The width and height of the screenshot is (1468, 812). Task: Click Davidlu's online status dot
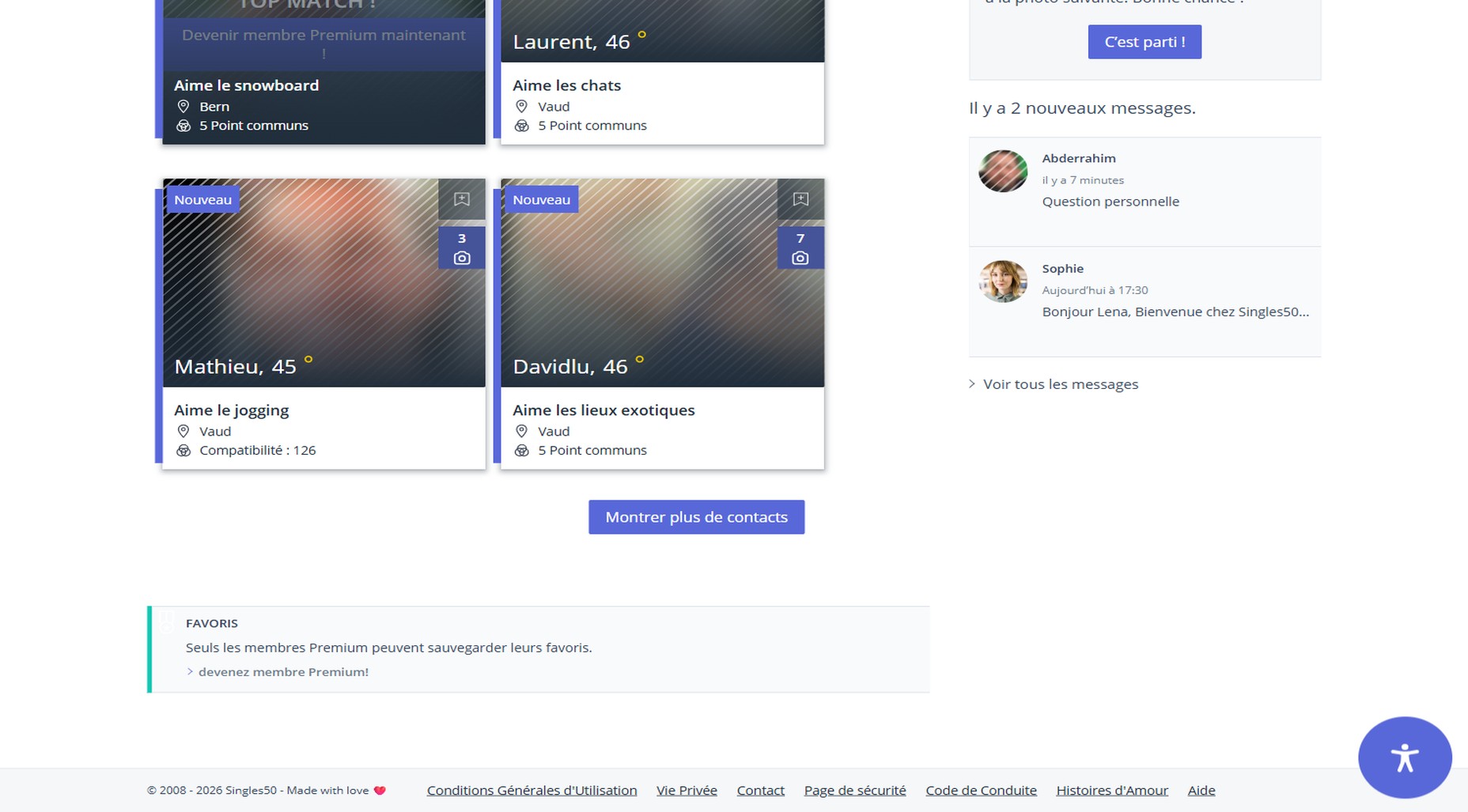coord(640,360)
